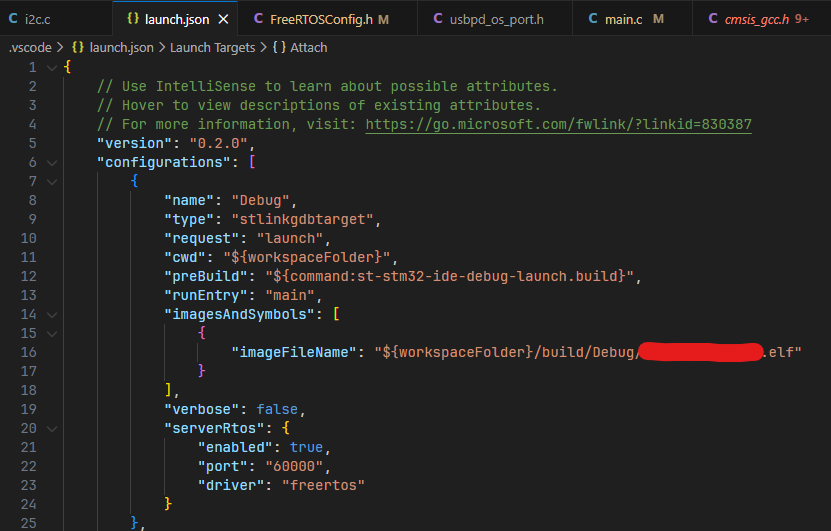Collapse the configurations array at line 6
This screenshot has height=531, width=831.
[x=52, y=163]
